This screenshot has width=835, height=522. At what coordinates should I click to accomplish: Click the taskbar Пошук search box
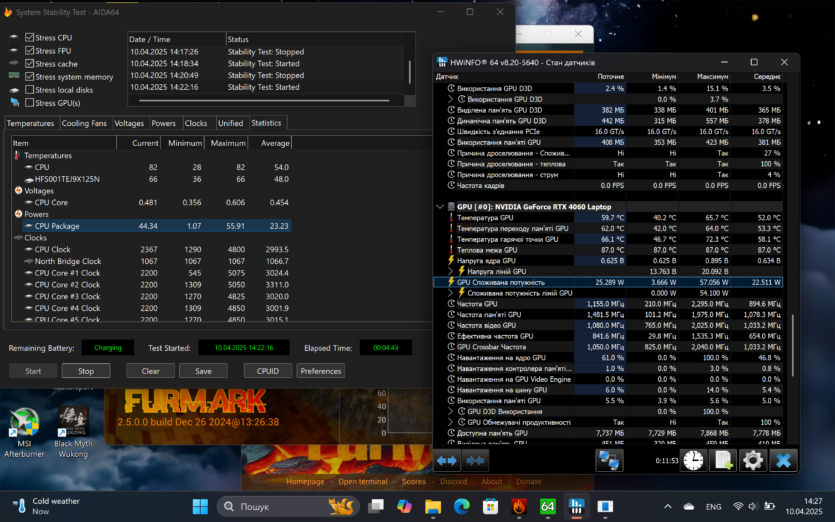click(x=288, y=507)
